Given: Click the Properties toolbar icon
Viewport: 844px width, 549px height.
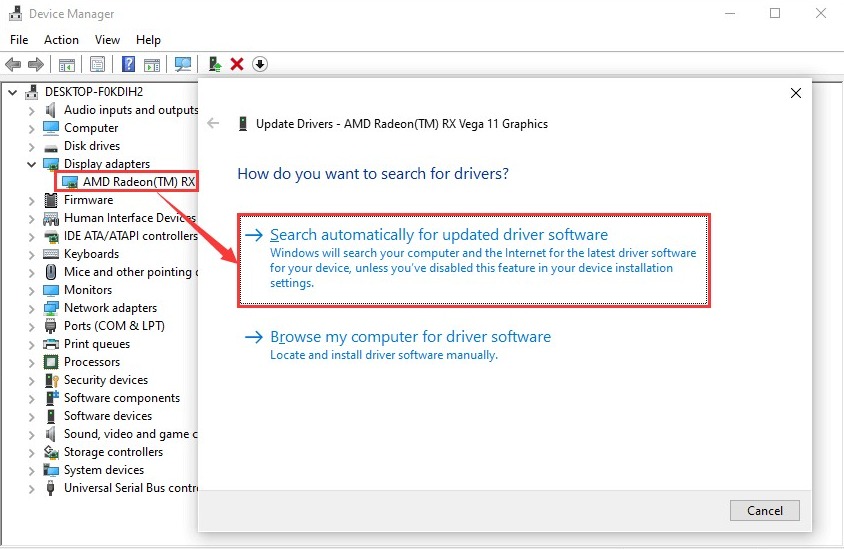Looking at the screenshot, I should point(98,65).
